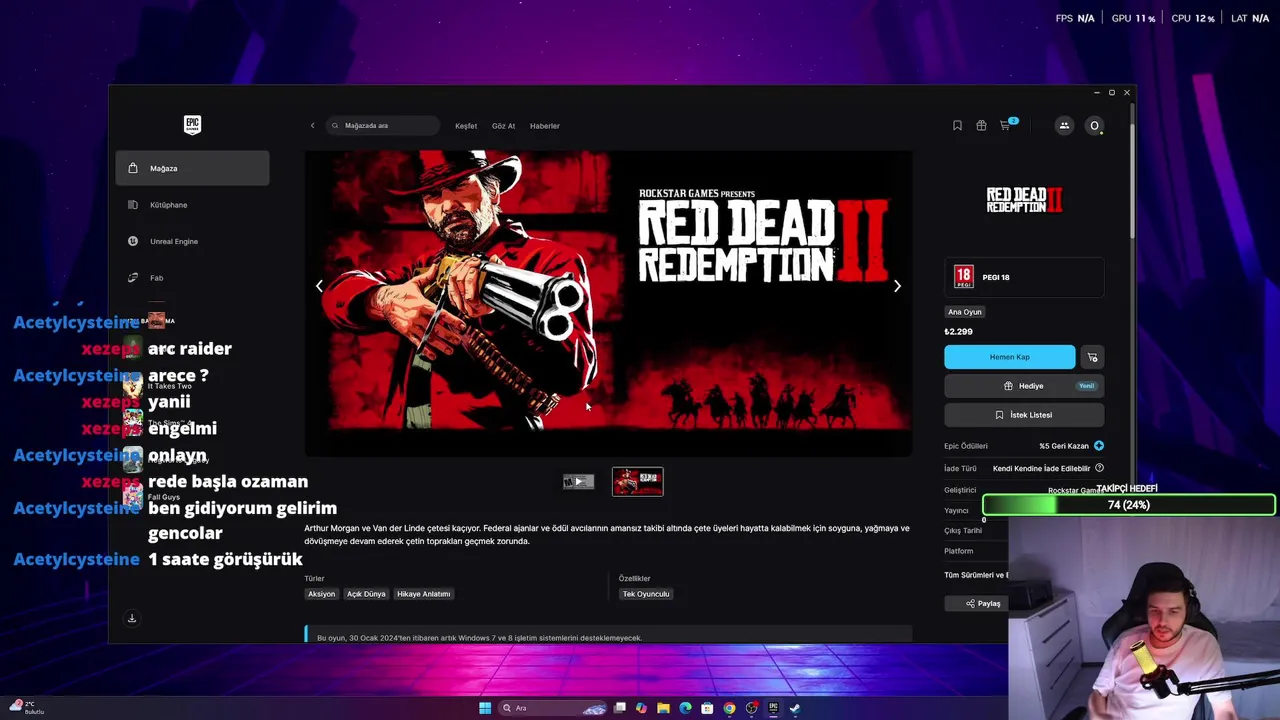This screenshot has height=720, width=1280.
Task: Open the wishlist bookmark icon in header
Action: pos(957,126)
